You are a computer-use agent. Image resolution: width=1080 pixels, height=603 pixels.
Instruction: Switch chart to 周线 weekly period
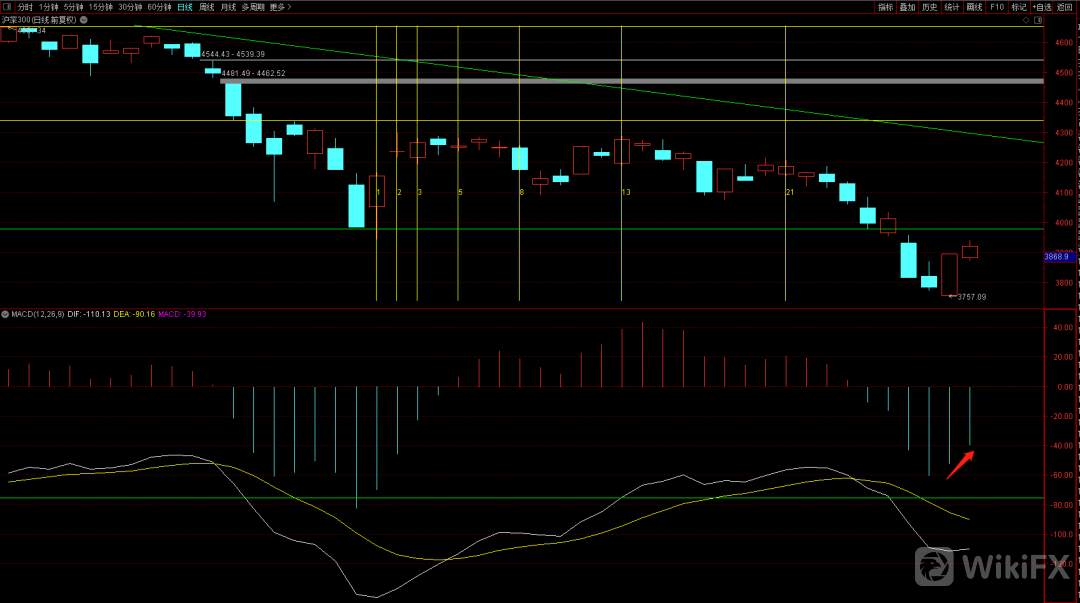(x=207, y=7)
